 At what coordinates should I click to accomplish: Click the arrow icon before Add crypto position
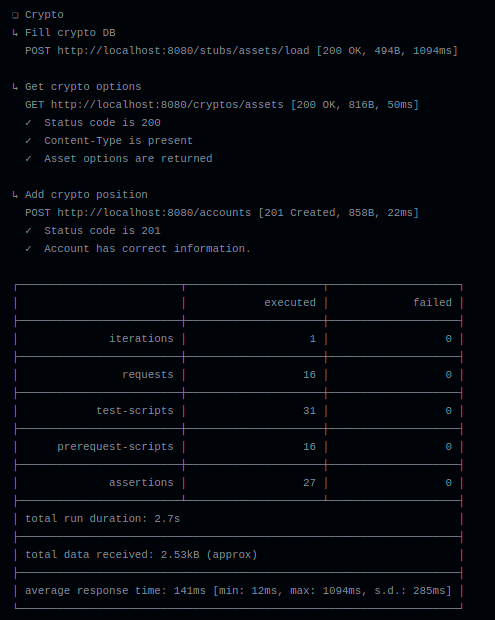pos(15,194)
